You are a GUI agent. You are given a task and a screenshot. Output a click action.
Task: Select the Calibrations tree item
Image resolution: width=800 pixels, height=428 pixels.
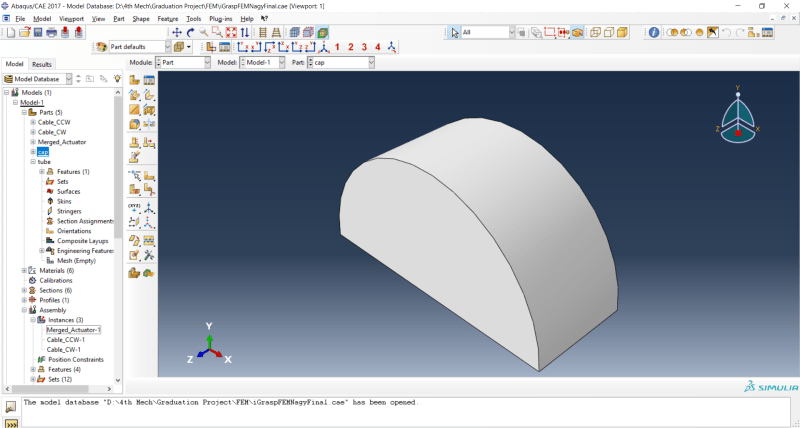56,281
